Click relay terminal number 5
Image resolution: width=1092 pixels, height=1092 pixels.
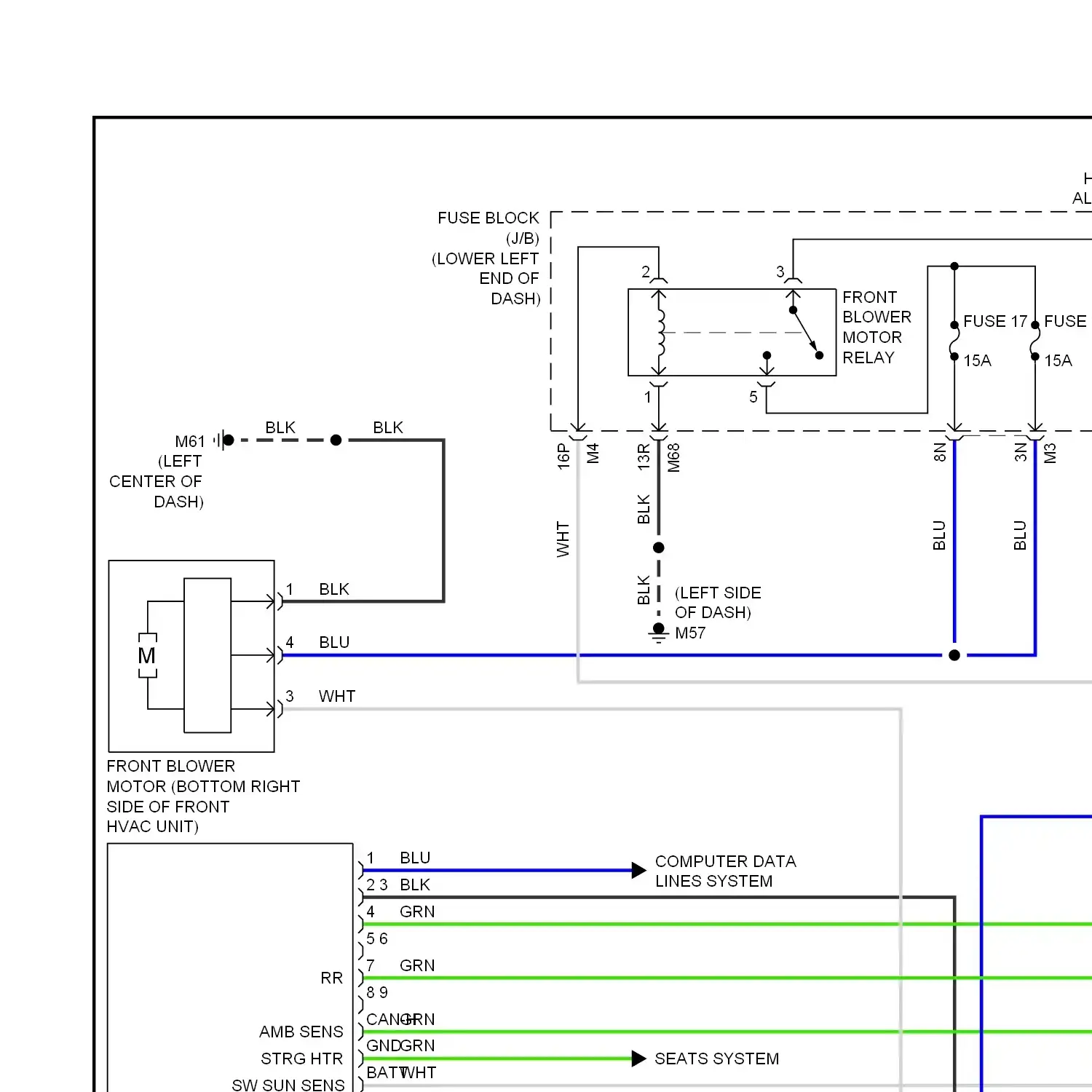point(753,397)
